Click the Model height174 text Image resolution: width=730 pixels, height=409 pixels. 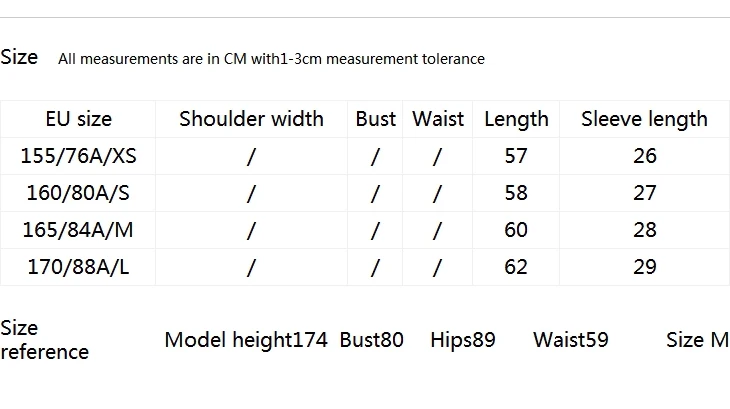point(246,340)
